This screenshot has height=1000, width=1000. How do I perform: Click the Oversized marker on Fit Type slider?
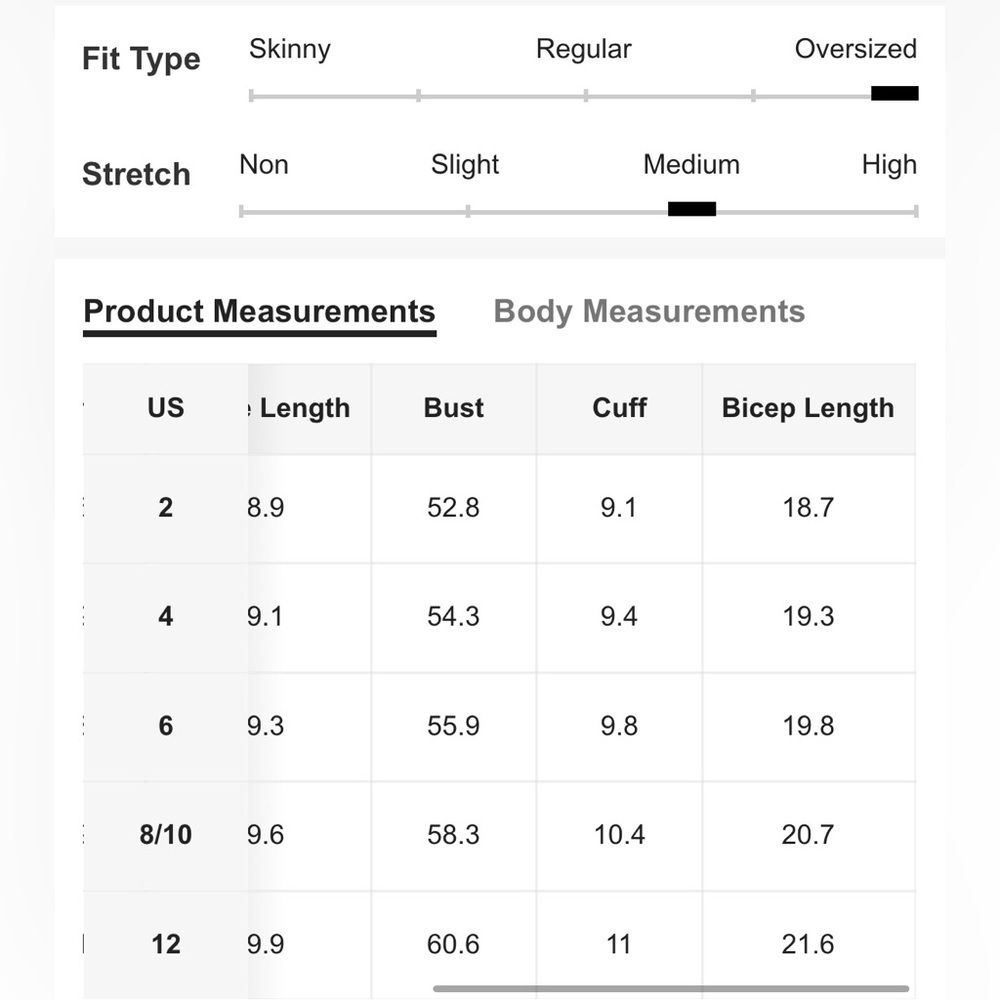[894, 94]
